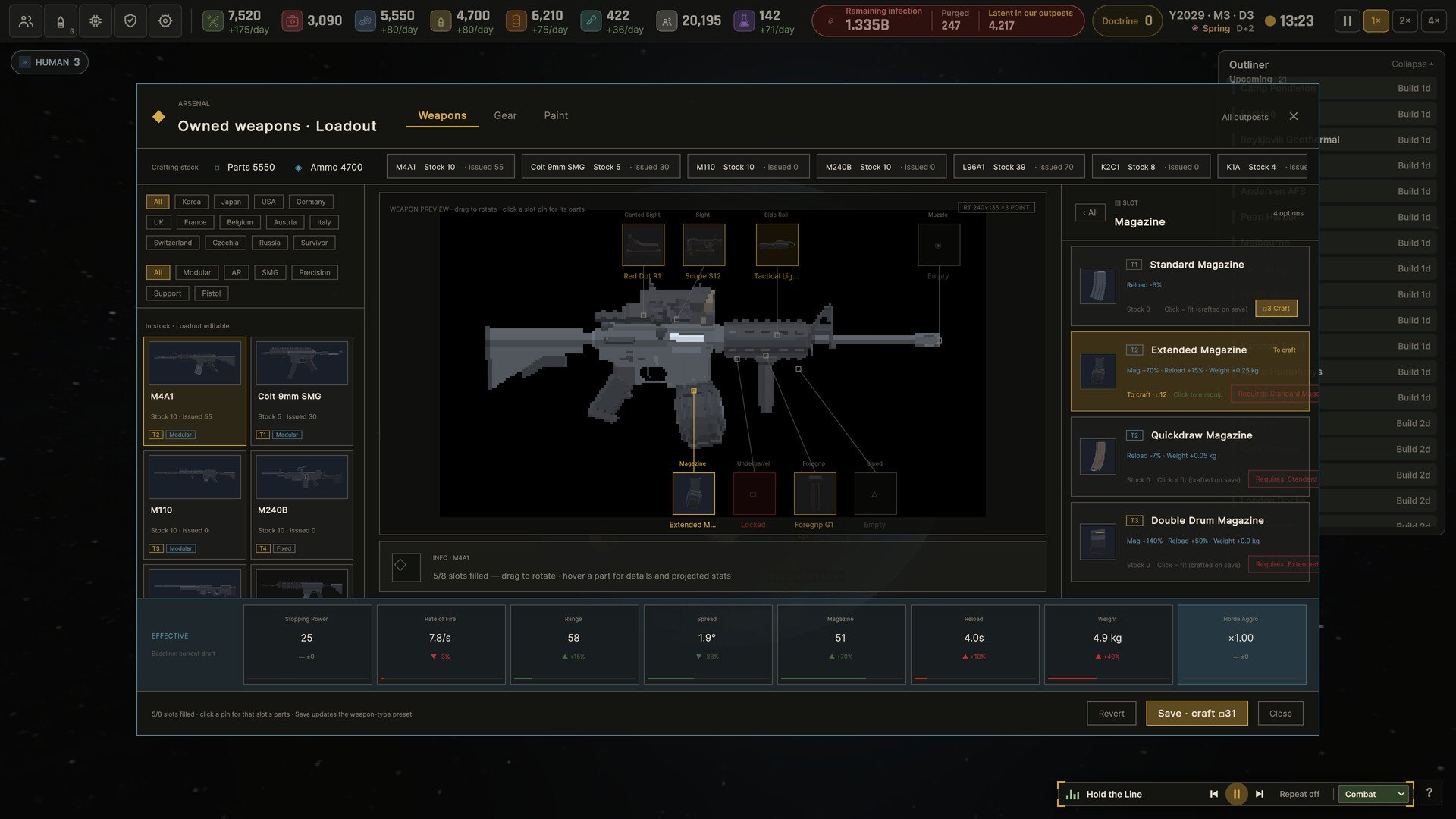1456x819 pixels.
Task: Set game speed to 4x
Action: pos(1433,21)
